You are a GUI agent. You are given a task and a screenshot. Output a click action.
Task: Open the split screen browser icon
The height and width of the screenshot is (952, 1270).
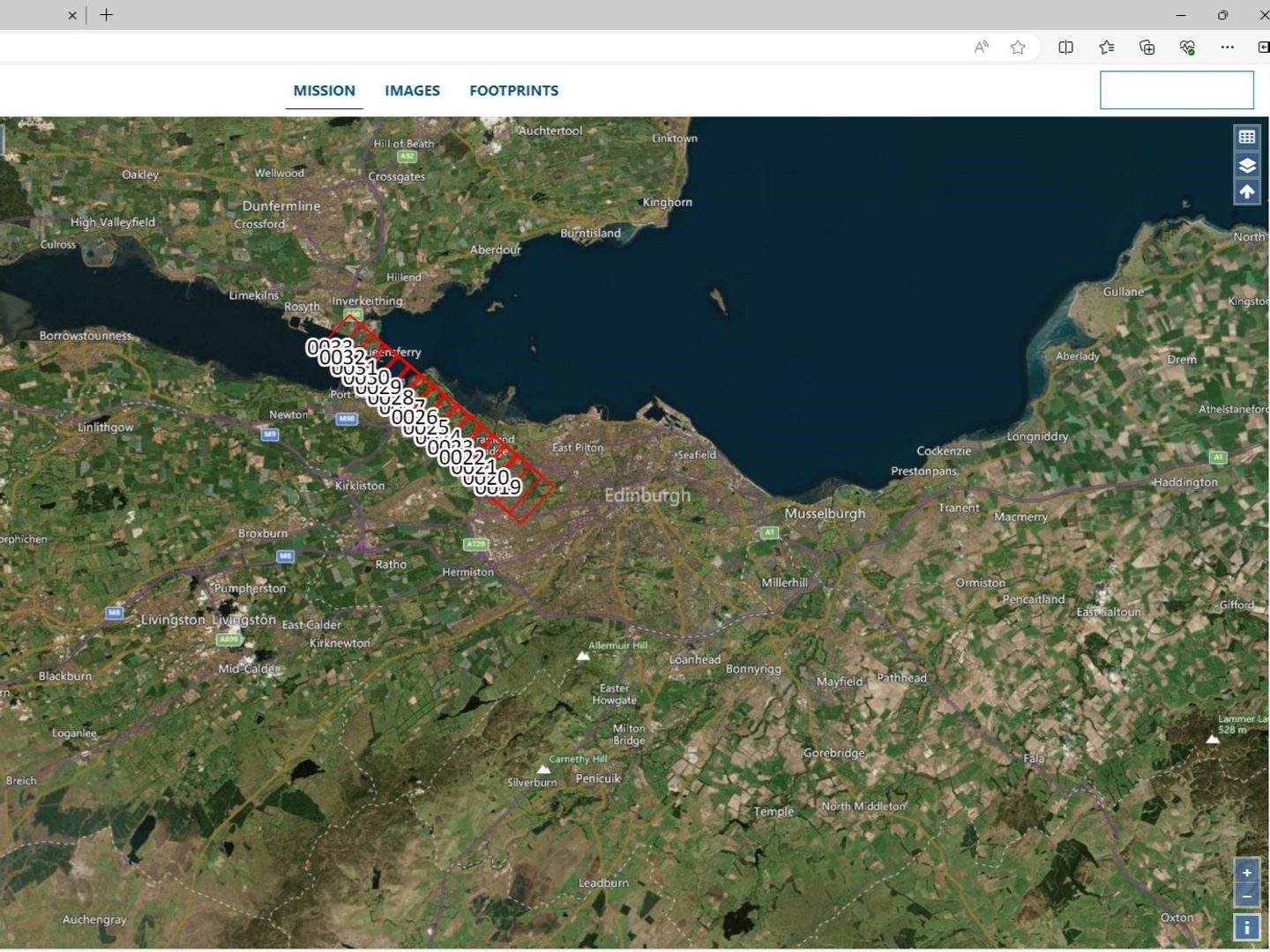(1065, 47)
